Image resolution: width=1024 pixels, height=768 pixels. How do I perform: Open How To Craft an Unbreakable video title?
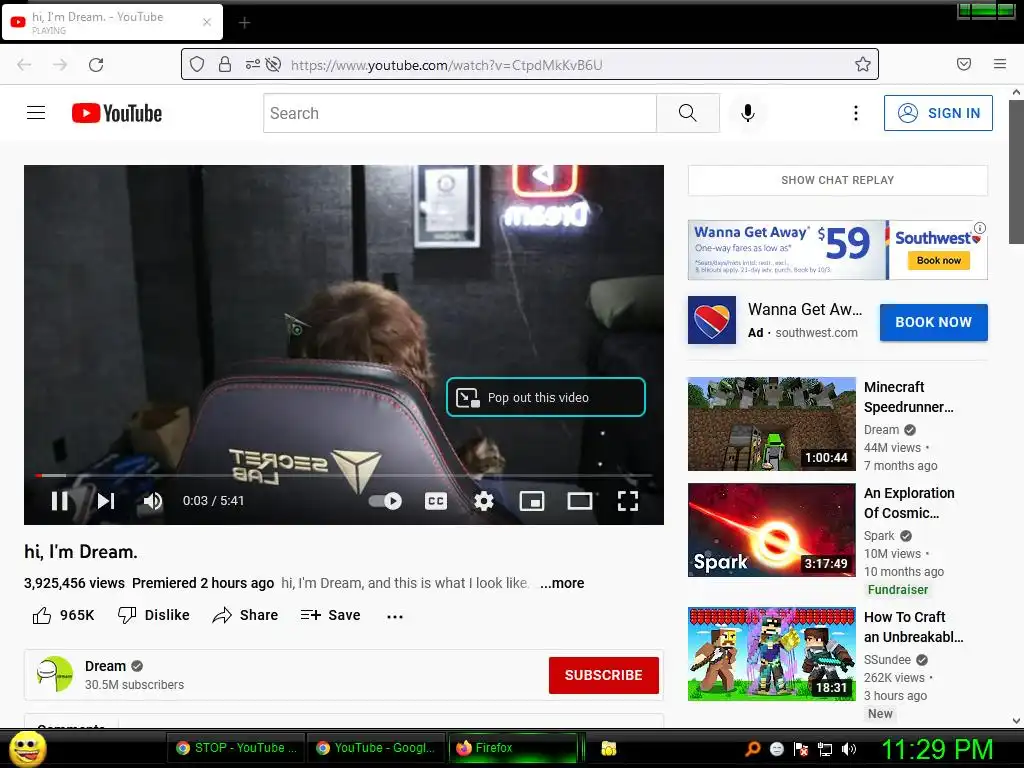913,627
